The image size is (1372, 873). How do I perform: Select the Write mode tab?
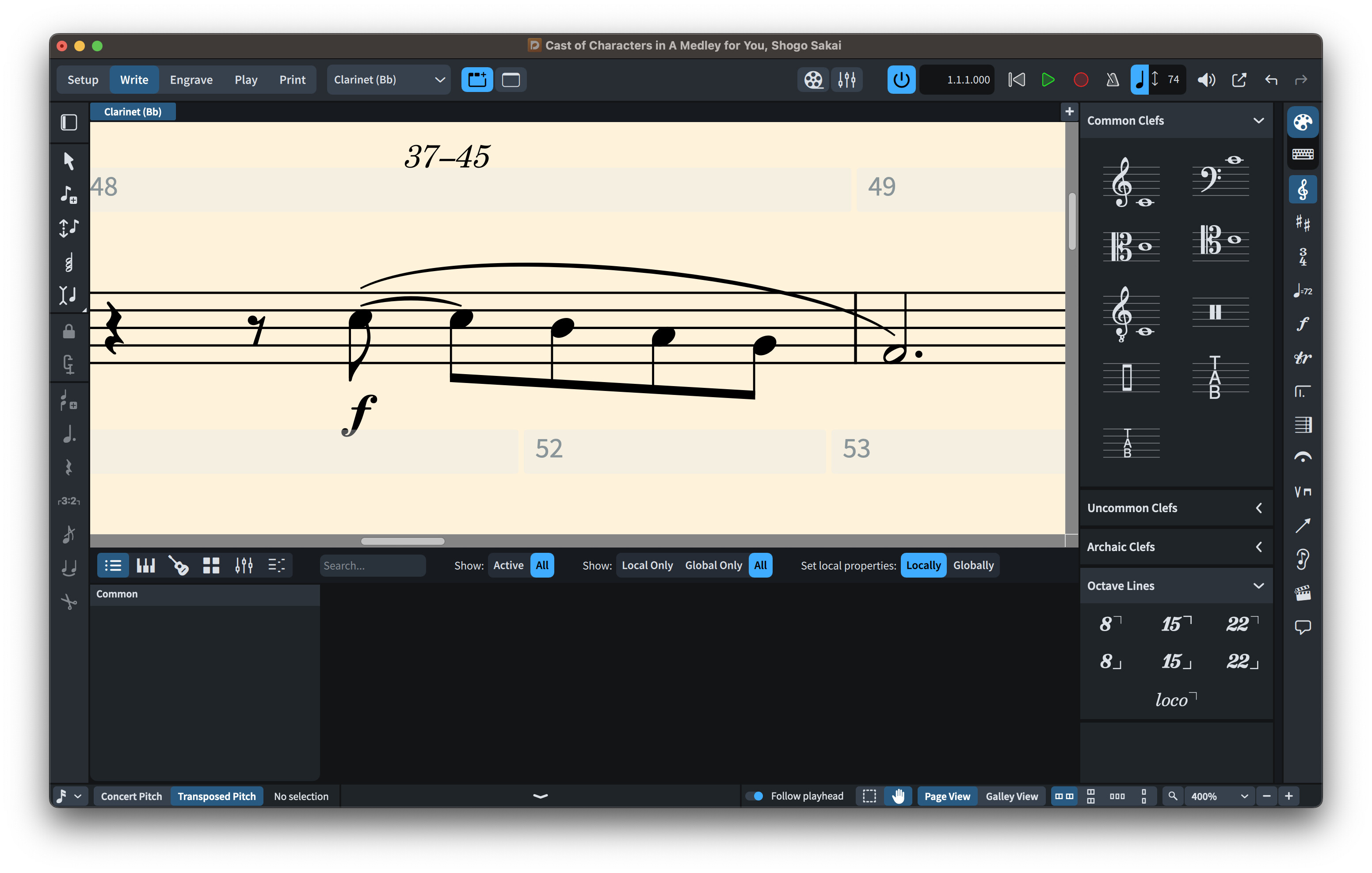134,80
